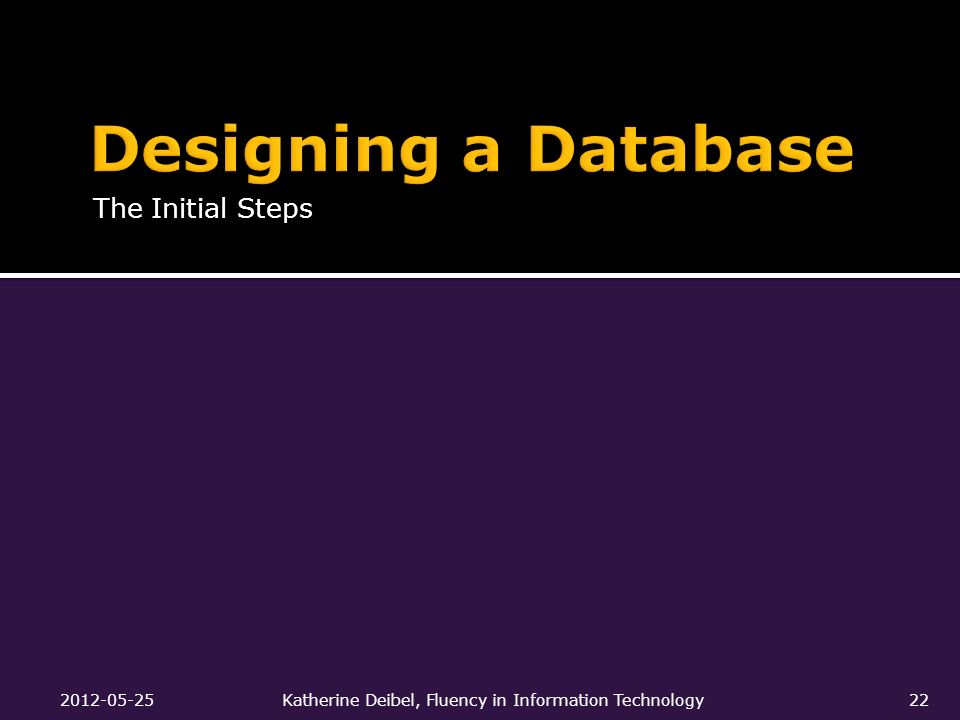The image size is (960, 720).
Task: Select the 'Katherine Deibel, Fluency in Information Technology' footer text
Action: [493, 700]
